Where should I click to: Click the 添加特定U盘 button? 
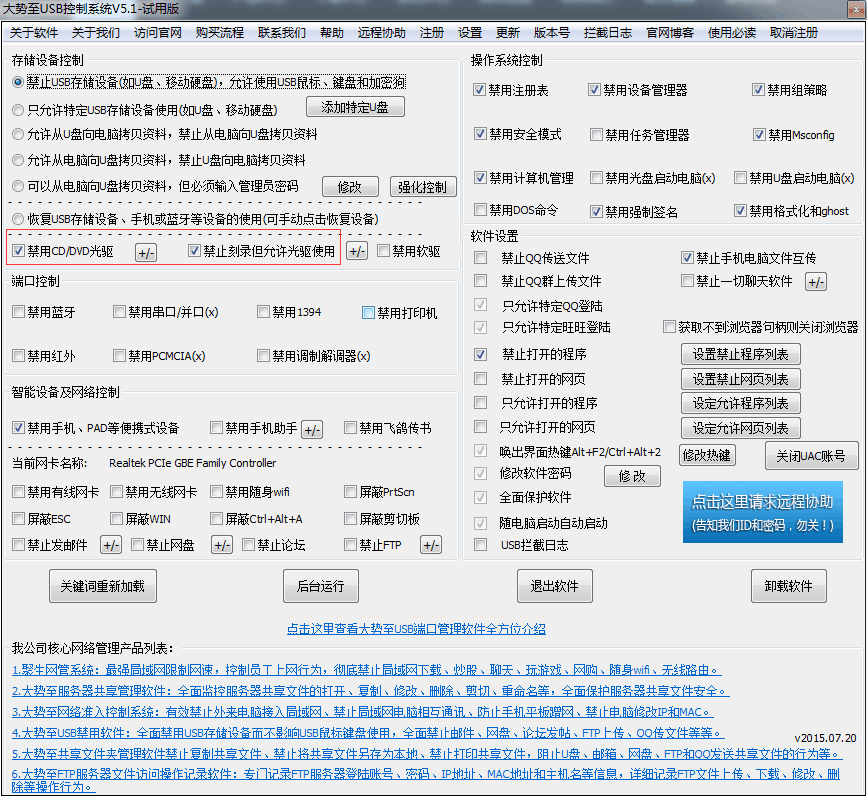coord(354,107)
